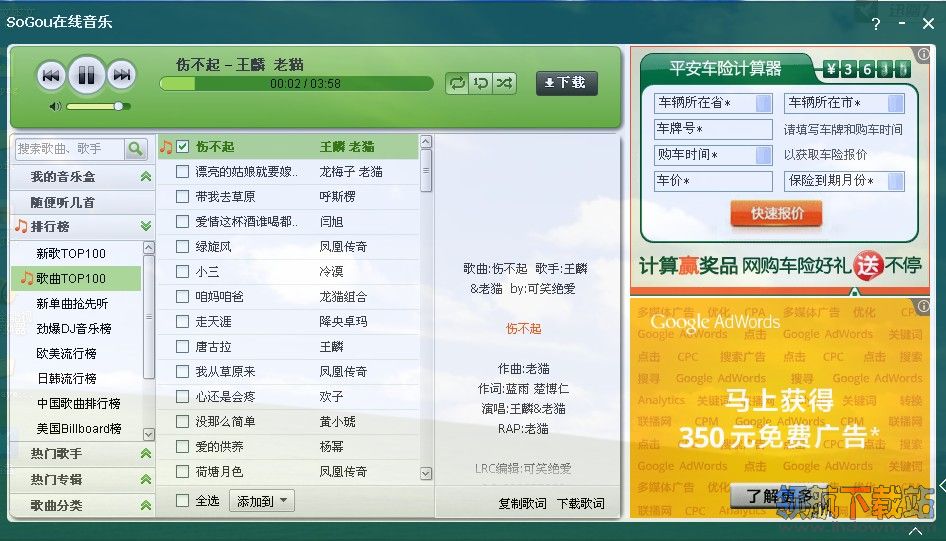
Task: Click the info icon on Google AdWords ad
Action: click(924, 306)
